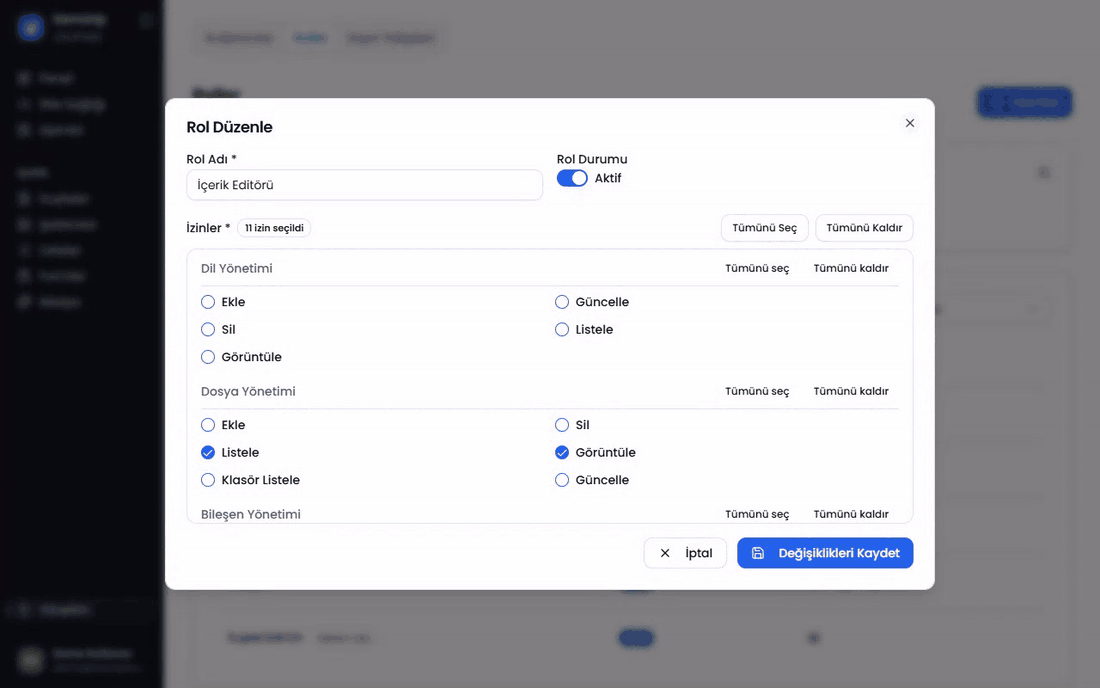
Task: Uncheck the Görüntüle permission under Dosya Yönetimi
Action: click(562, 452)
